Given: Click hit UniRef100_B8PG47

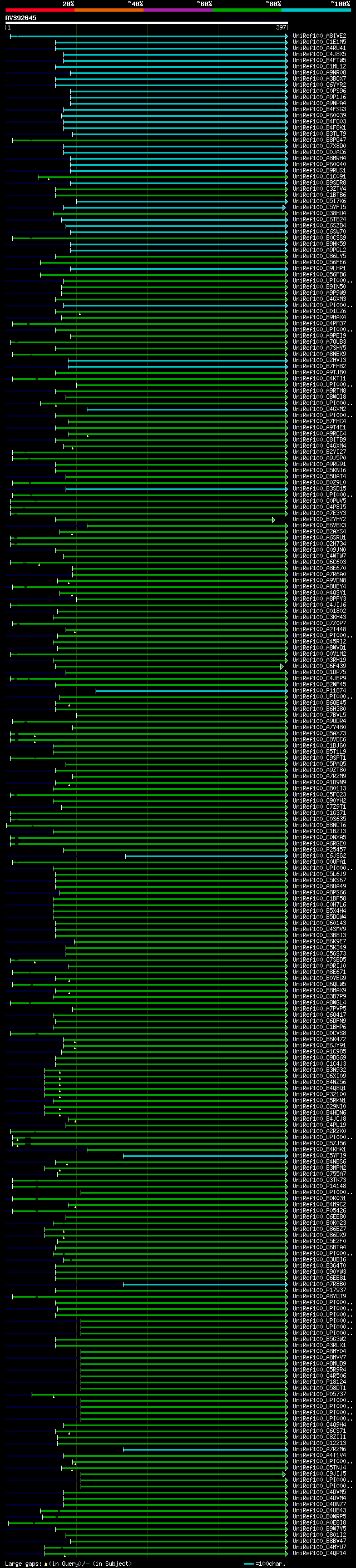Looking at the screenshot, I should (319, 140).
